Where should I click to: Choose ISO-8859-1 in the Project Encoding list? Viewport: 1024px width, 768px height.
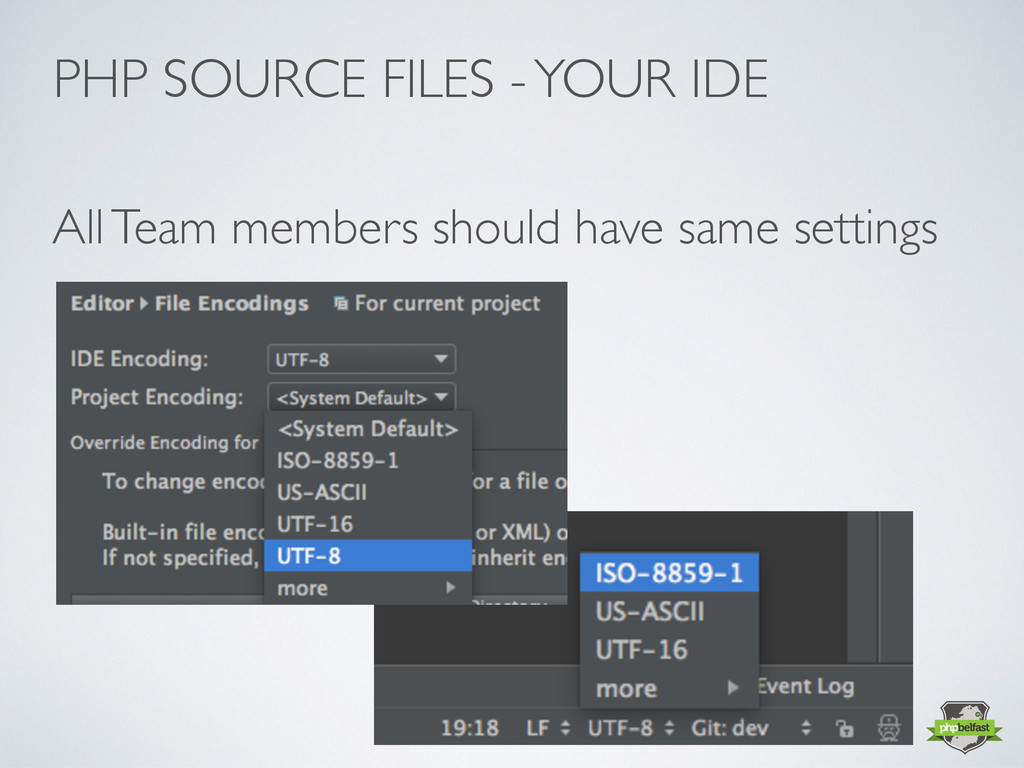coord(368,460)
